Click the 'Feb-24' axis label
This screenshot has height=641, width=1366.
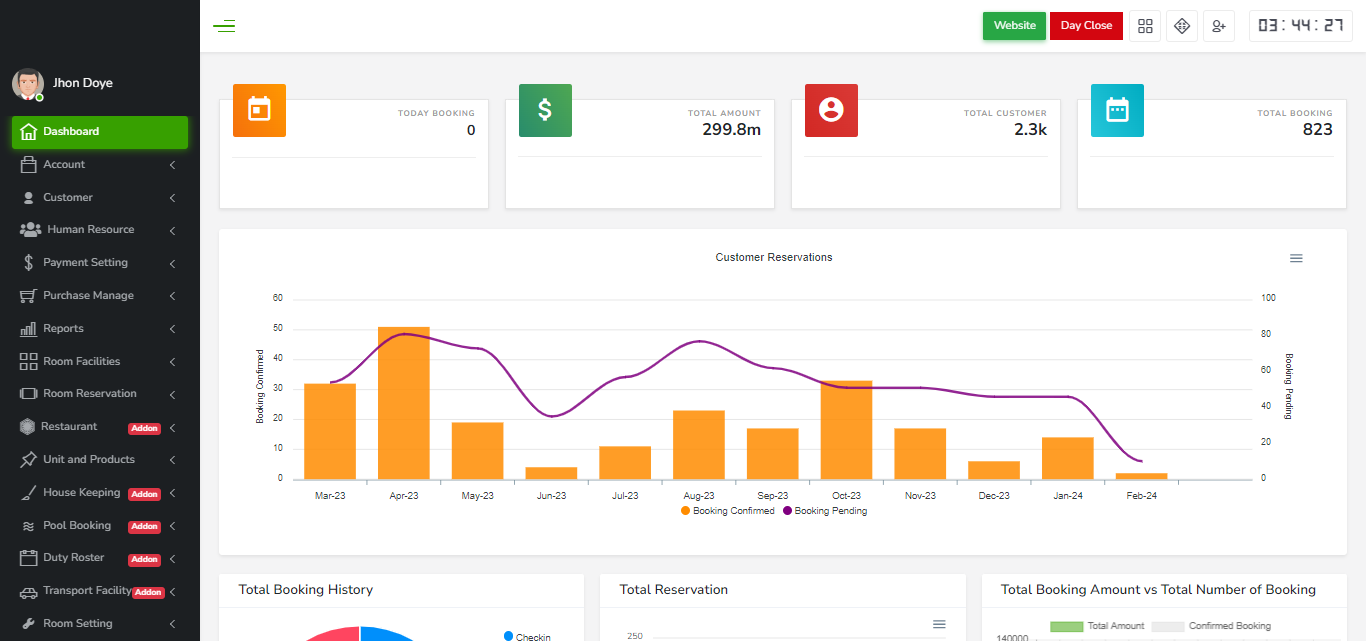[x=1141, y=496]
